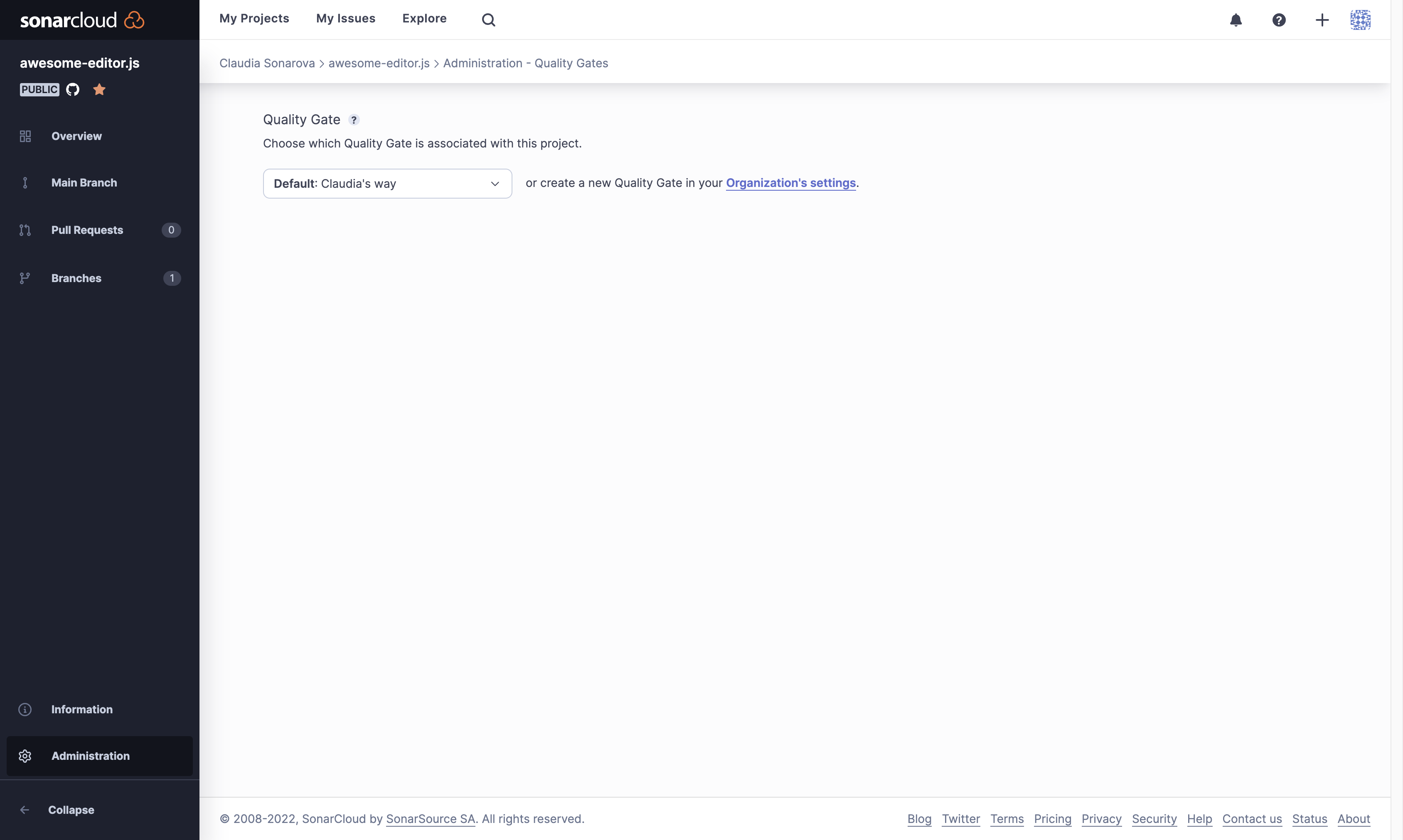The width and height of the screenshot is (1403, 840).
Task: Select Main Branch in the sidebar
Action: point(100,183)
